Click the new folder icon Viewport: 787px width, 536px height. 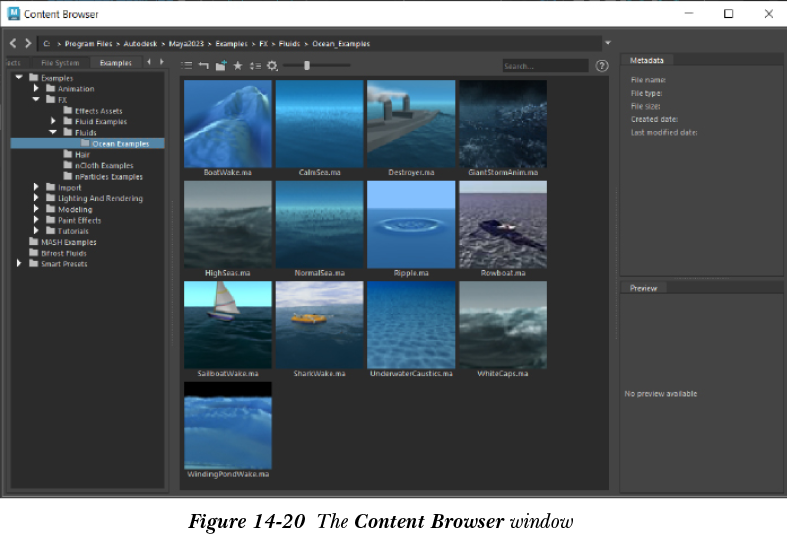(x=220, y=66)
